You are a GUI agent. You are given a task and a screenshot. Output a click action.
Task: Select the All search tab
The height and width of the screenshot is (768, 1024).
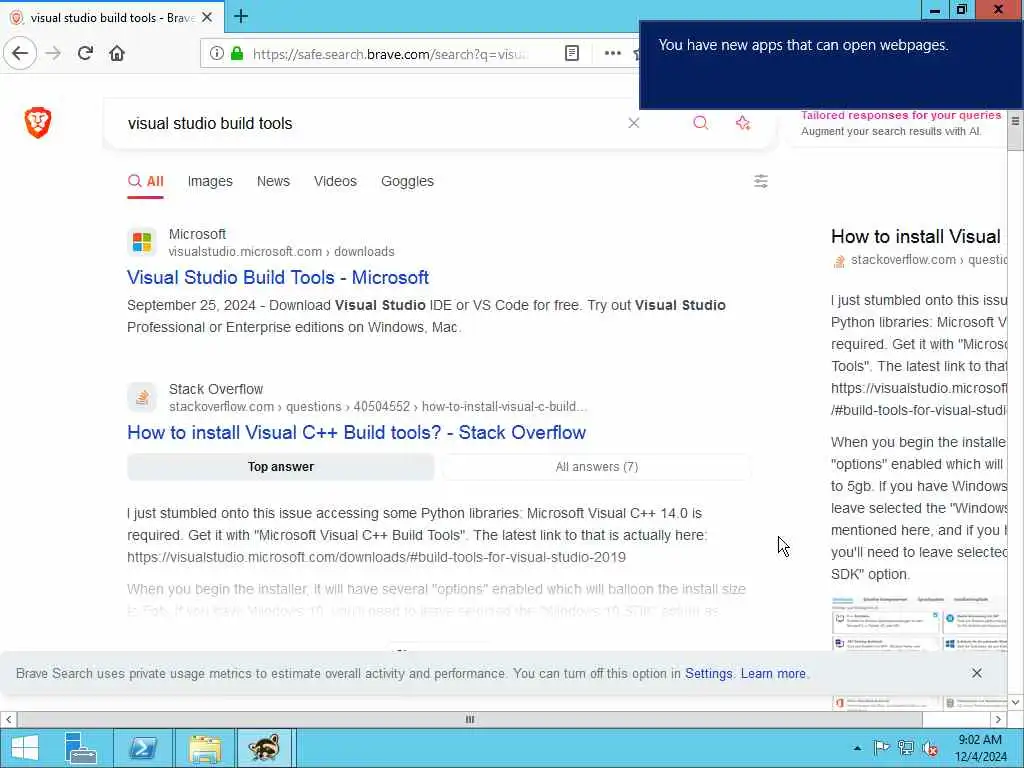(146, 182)
